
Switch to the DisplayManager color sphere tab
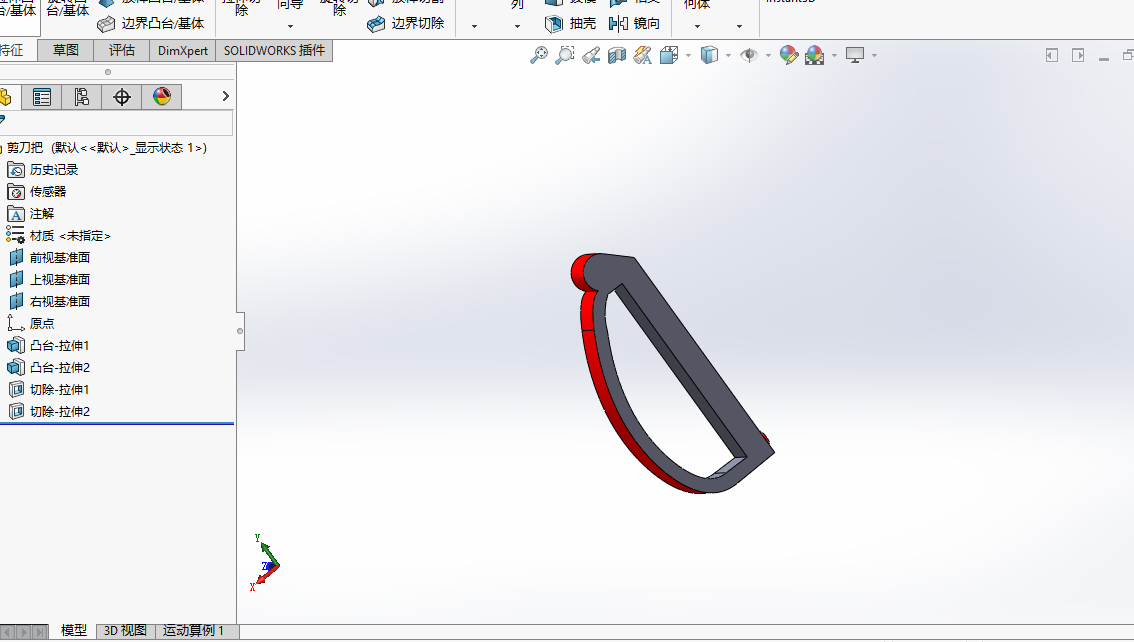[x=161, y=97]
